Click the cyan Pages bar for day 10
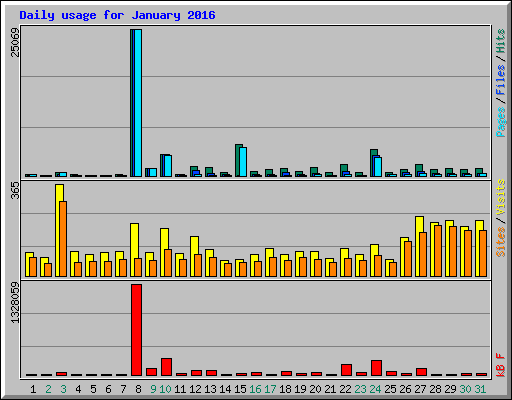The width and height of the screenshot is (512, 400). 168,166
